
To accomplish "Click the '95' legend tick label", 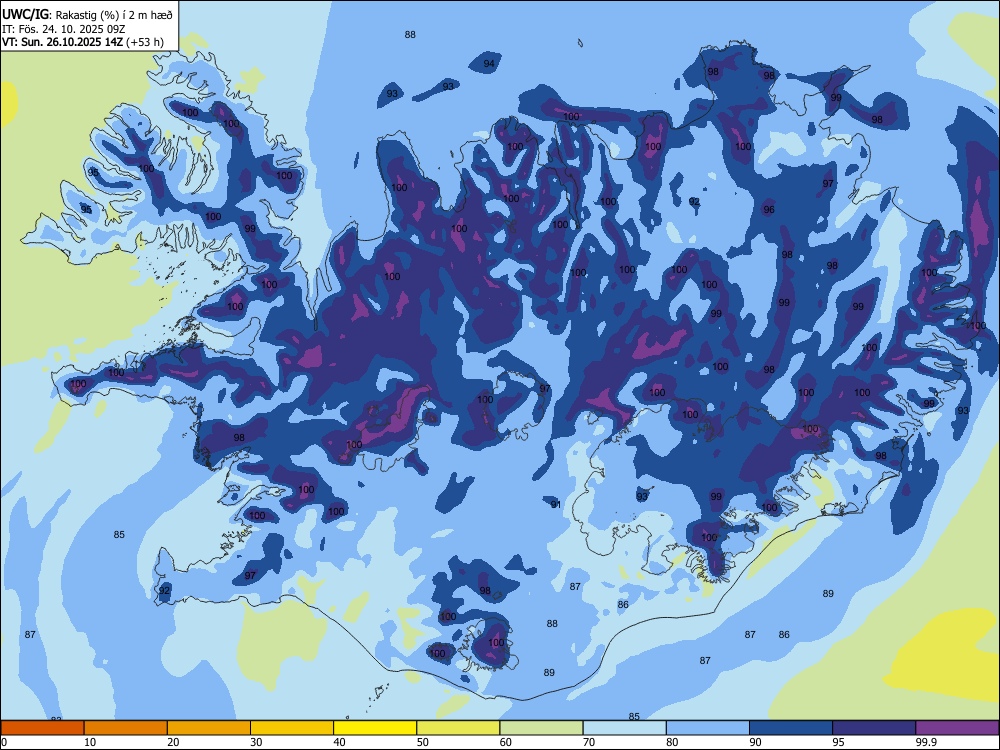I will pyautogui.click(x=838, y=742).
